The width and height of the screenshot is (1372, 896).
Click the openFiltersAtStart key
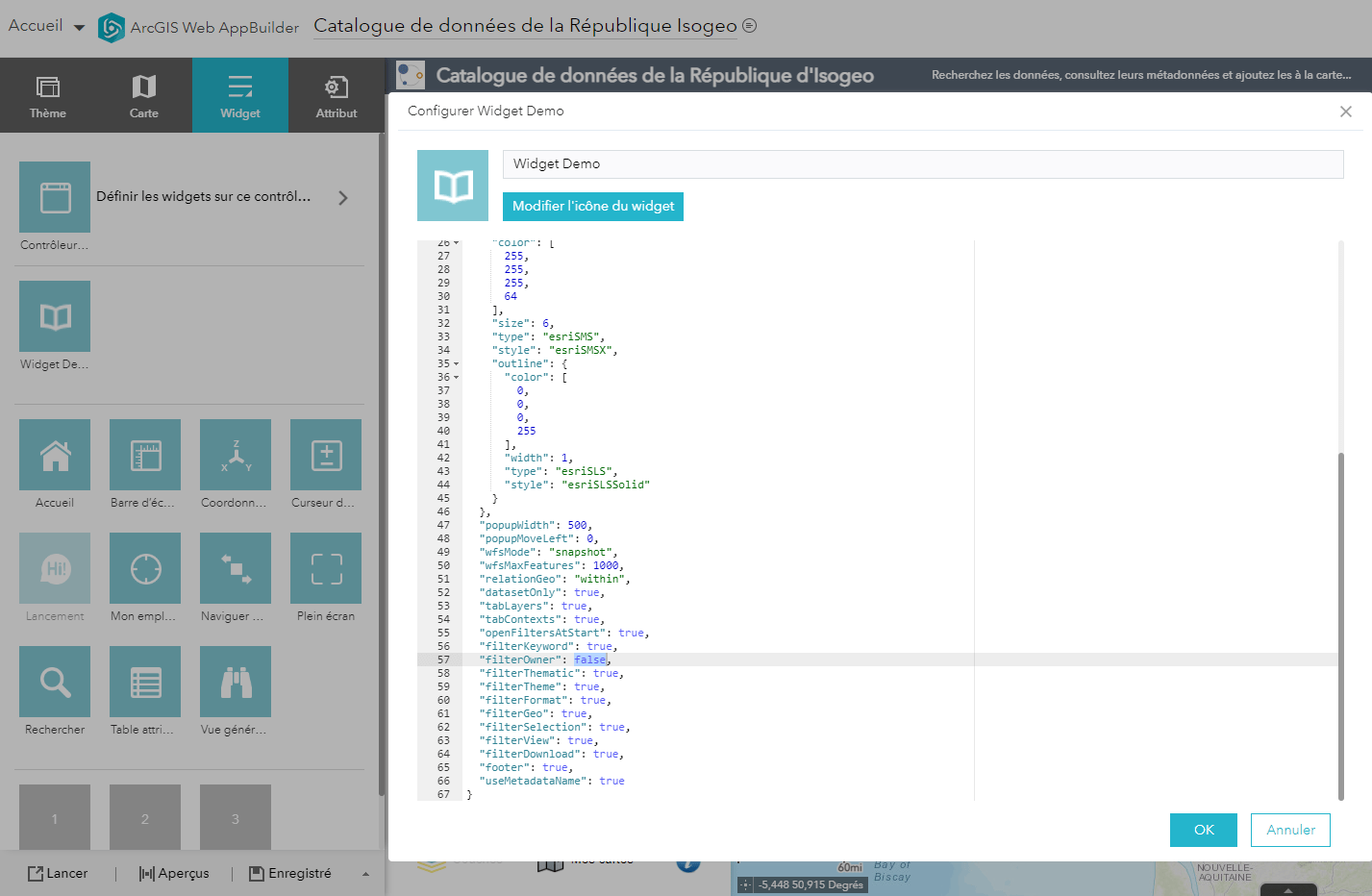coord(542,633)
